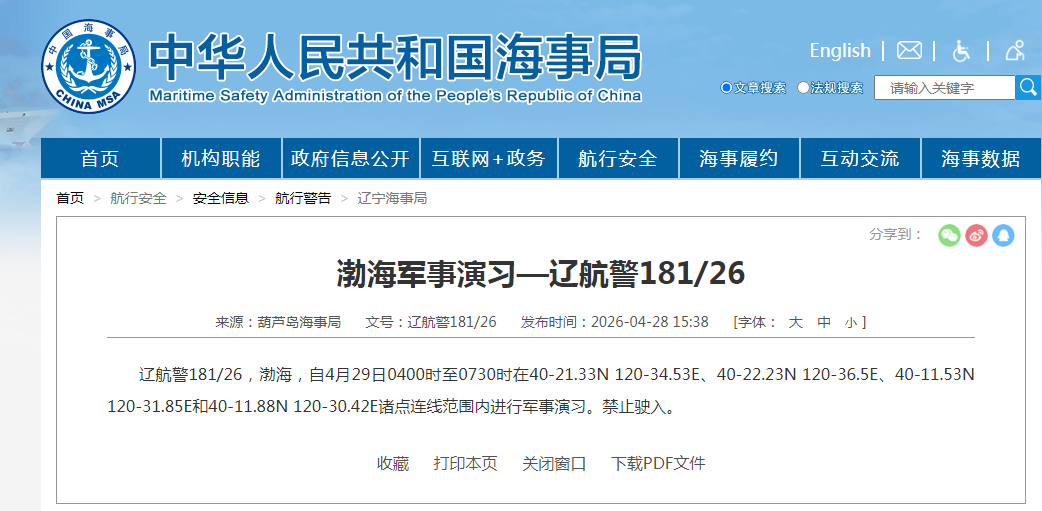Open the 政府信息公开 navigation menu
The width and height of the screenshot is (1042, 511).
pyautogui.click(x=350, y=159)
